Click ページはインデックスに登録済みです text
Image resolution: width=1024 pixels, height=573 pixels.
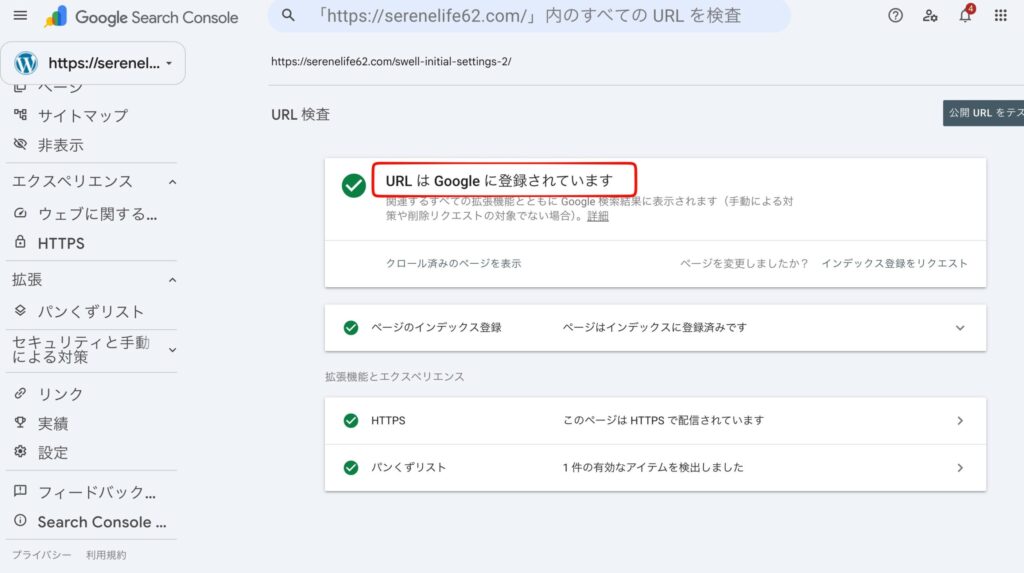coord(654,327)
